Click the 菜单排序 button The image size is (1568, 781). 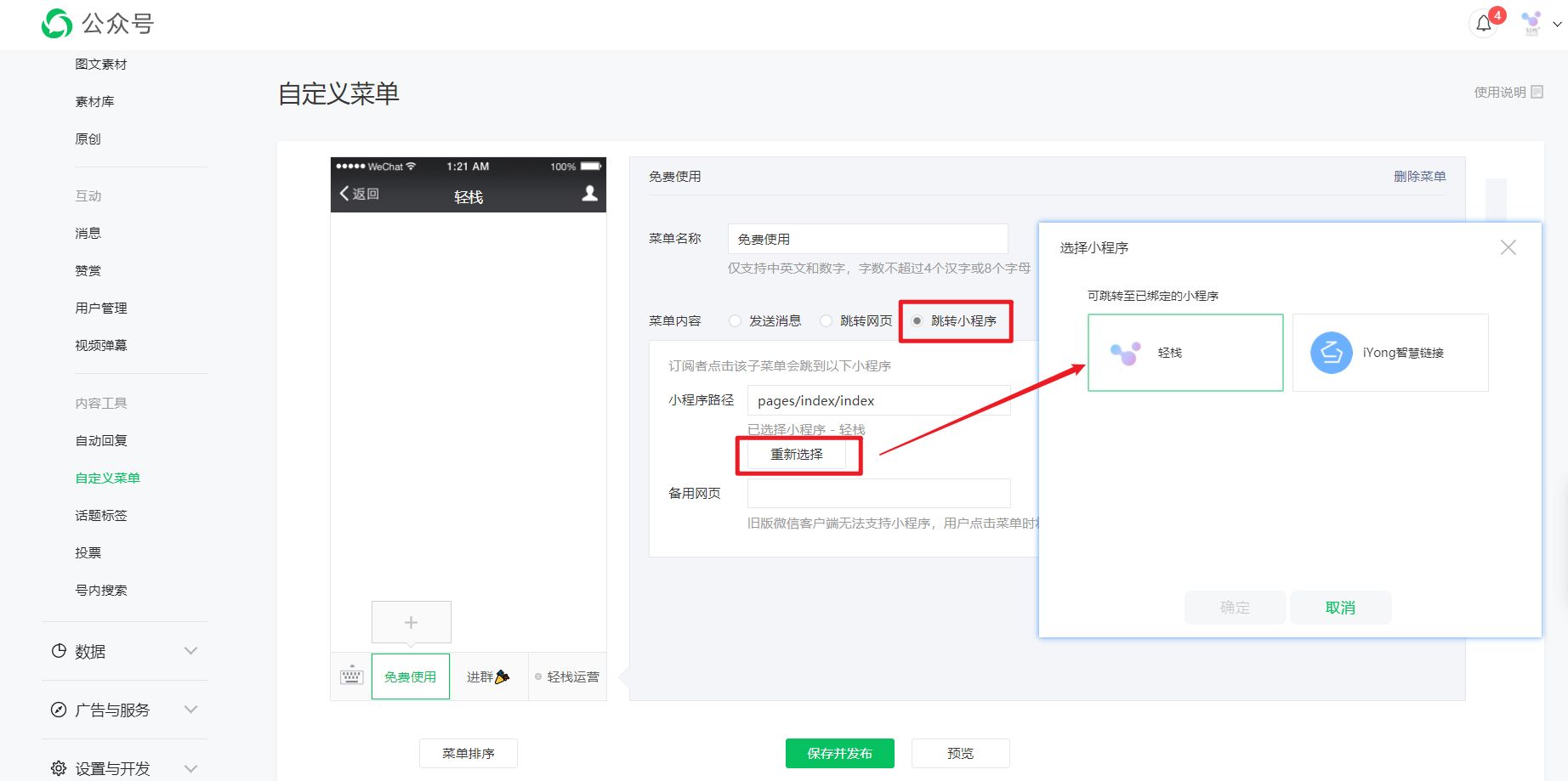(468, 753)
